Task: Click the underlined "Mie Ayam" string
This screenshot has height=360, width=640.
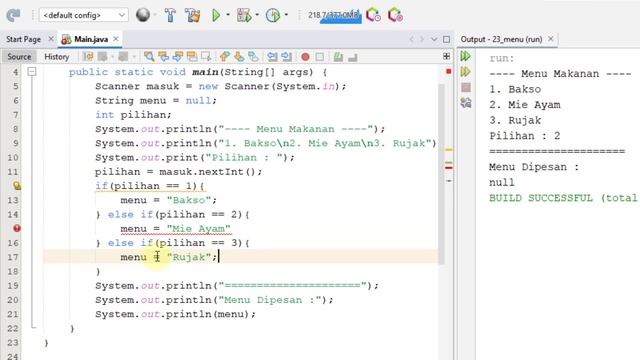Action: (199, 229)
